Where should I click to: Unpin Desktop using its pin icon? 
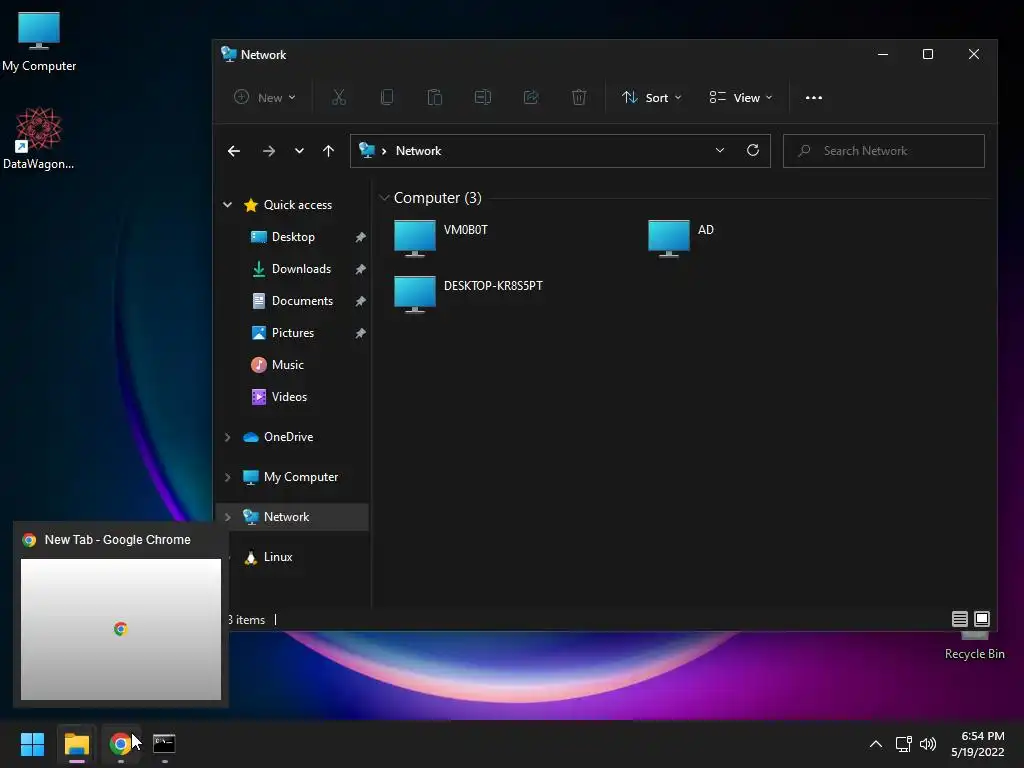(x=360, y=237)
